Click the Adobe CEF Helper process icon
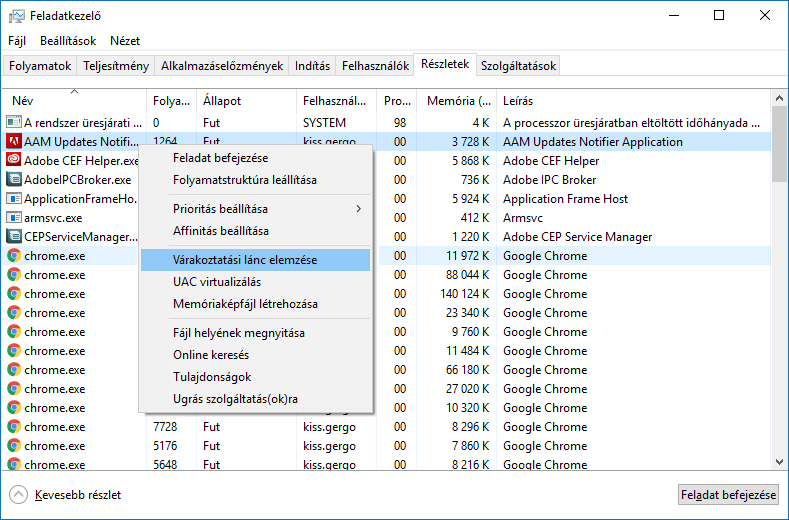This screenshot has width=789, height=520. pyautogui.click(x=14, y=160)
